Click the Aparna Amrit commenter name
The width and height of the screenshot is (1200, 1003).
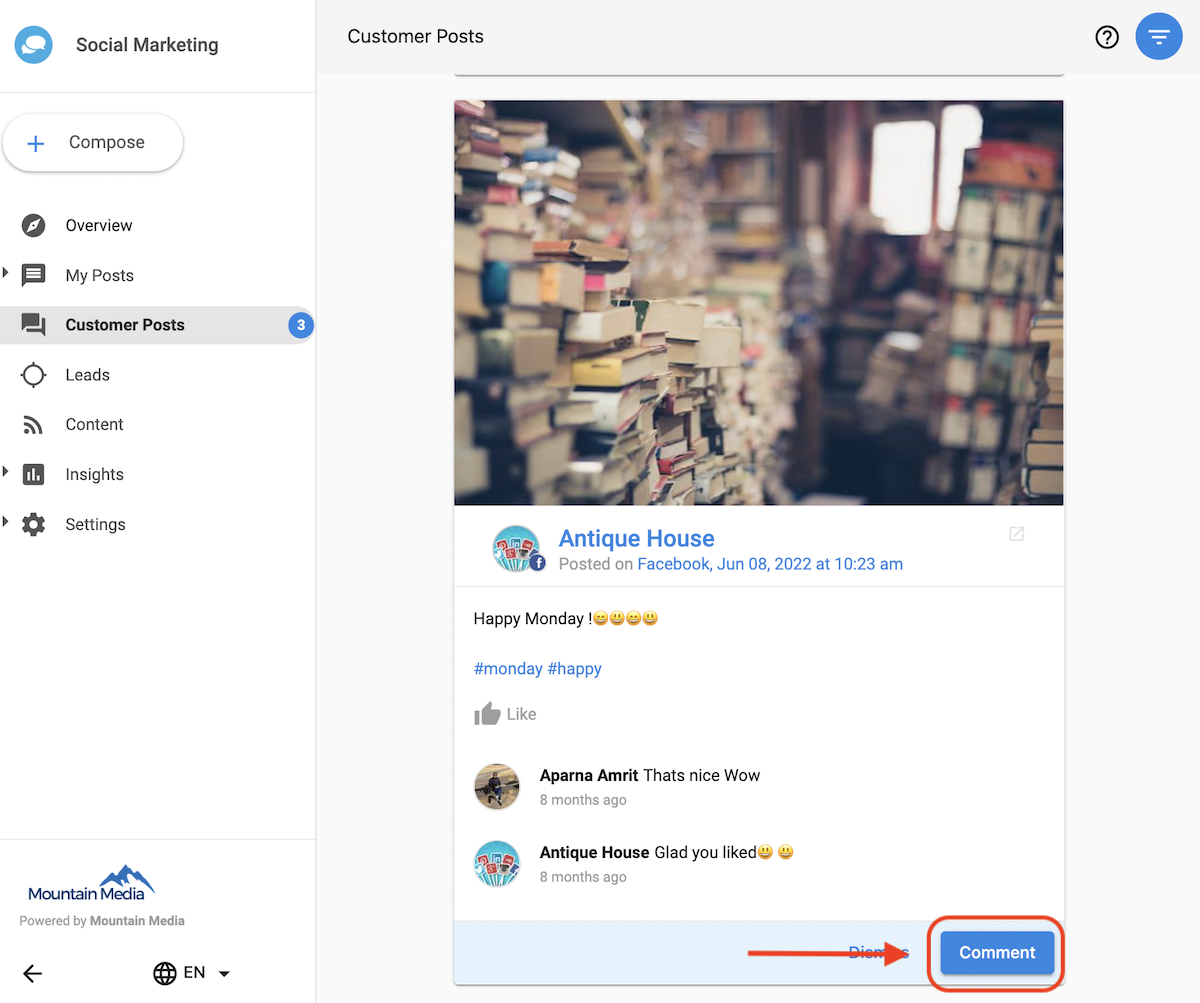point(589,775)
